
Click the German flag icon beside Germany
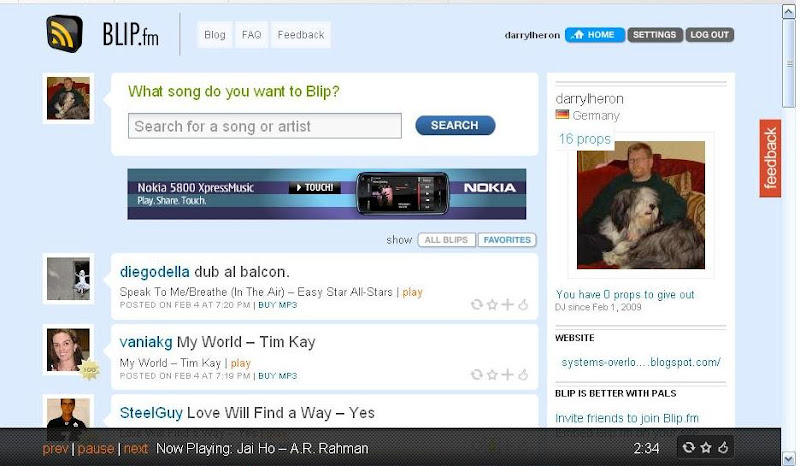562,115
